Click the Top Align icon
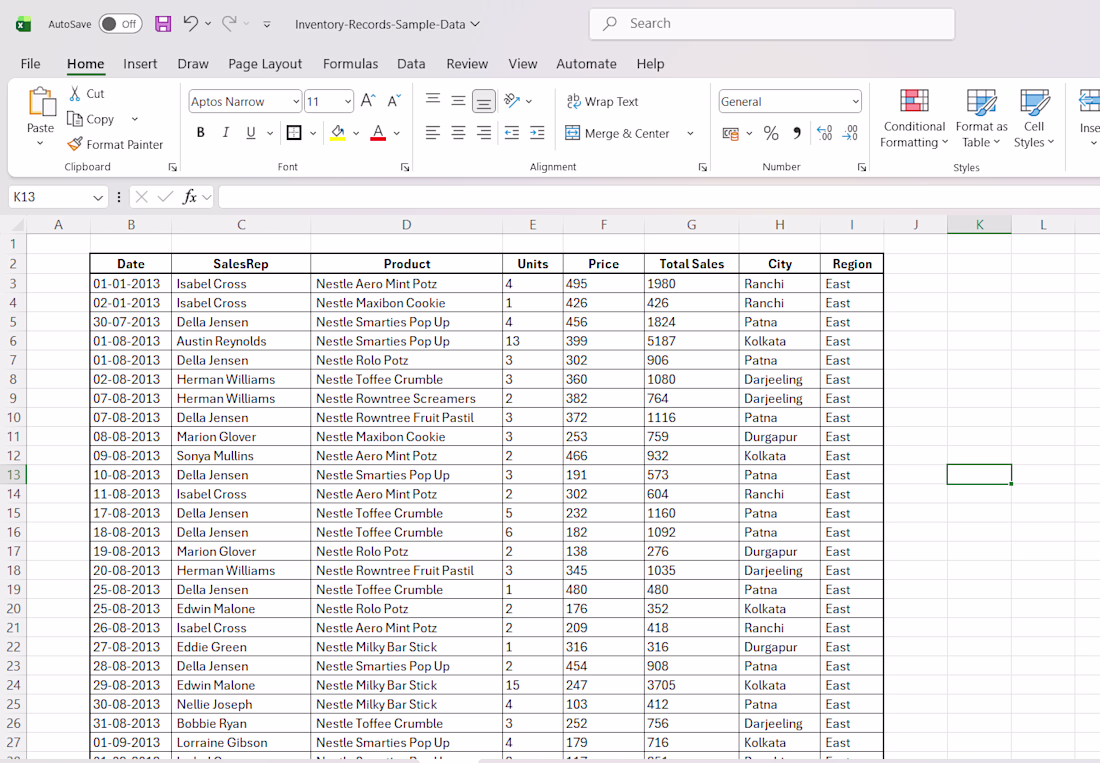The height and width of the screenshot is (763, 1100). coord(433,100)
